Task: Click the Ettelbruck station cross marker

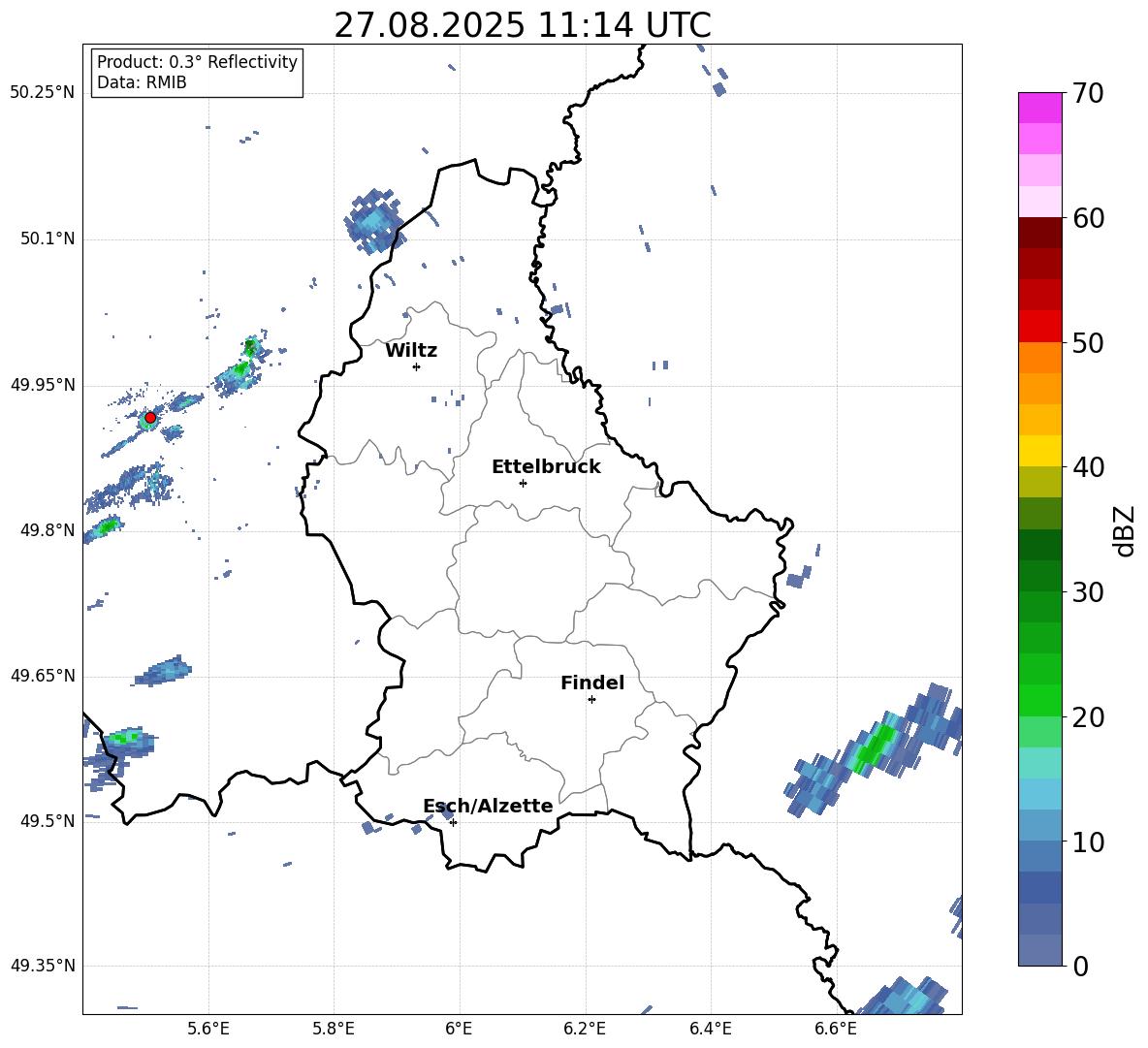Action: pos(523,483)
